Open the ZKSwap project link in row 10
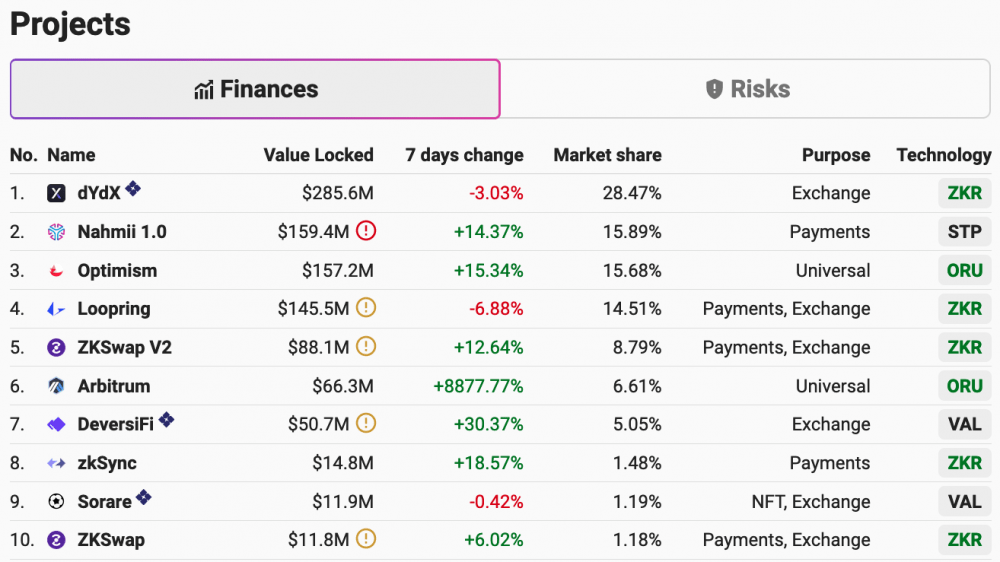1000x562 pixels. (x=111, y=540)
